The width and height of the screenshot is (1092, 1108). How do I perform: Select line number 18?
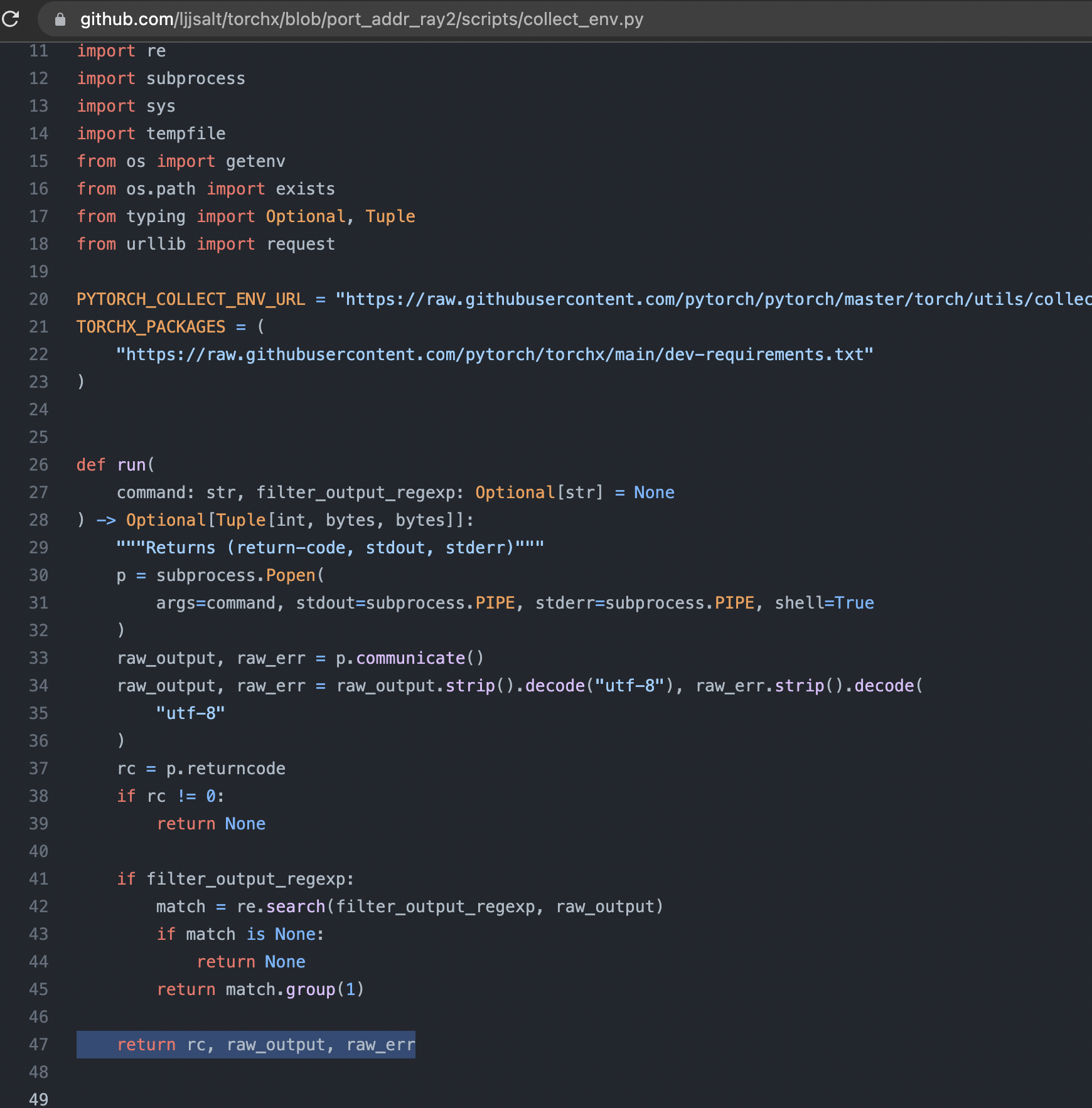coord(39,244)
